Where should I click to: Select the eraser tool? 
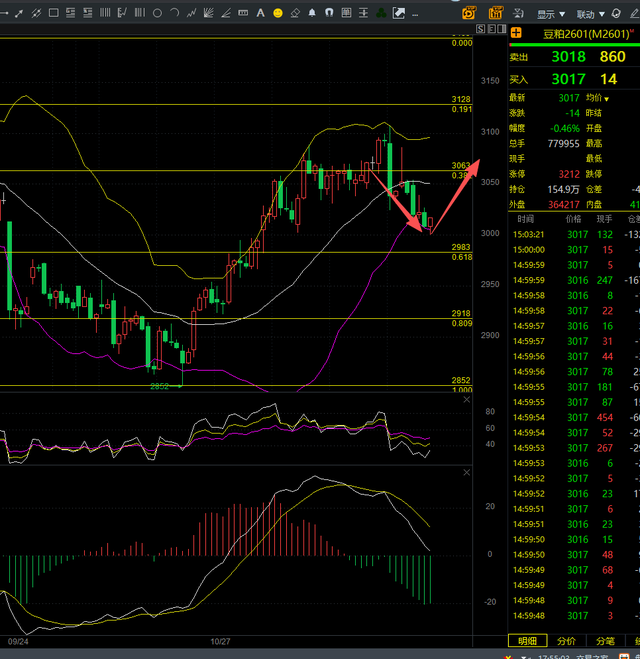(295, 13)
